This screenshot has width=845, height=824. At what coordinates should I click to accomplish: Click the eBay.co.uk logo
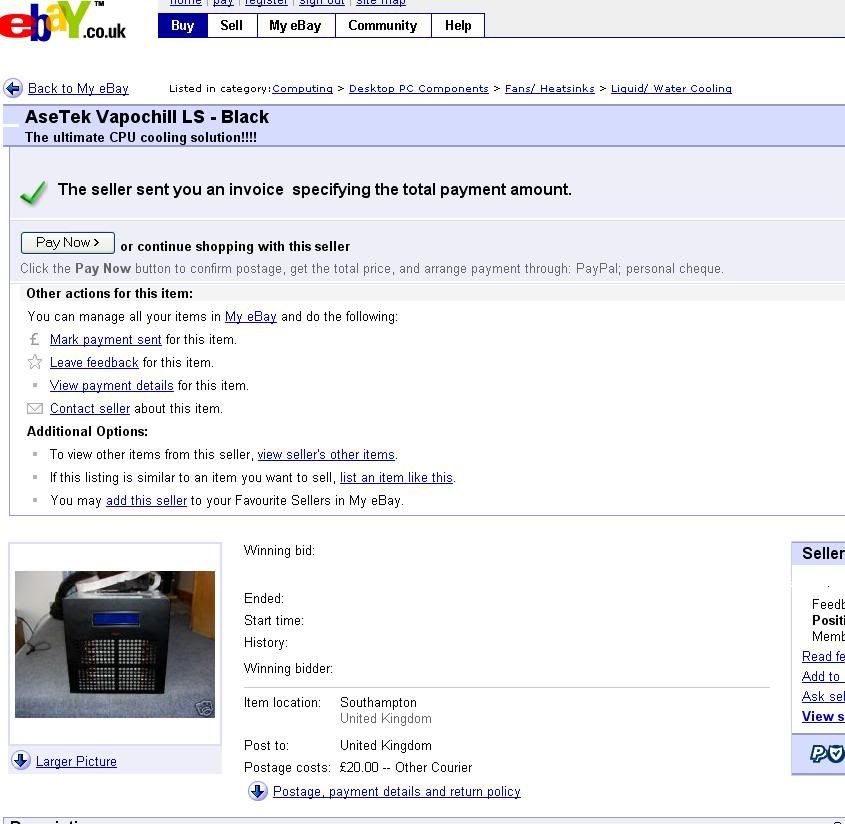pyautogui.click(x=63, y=22)
